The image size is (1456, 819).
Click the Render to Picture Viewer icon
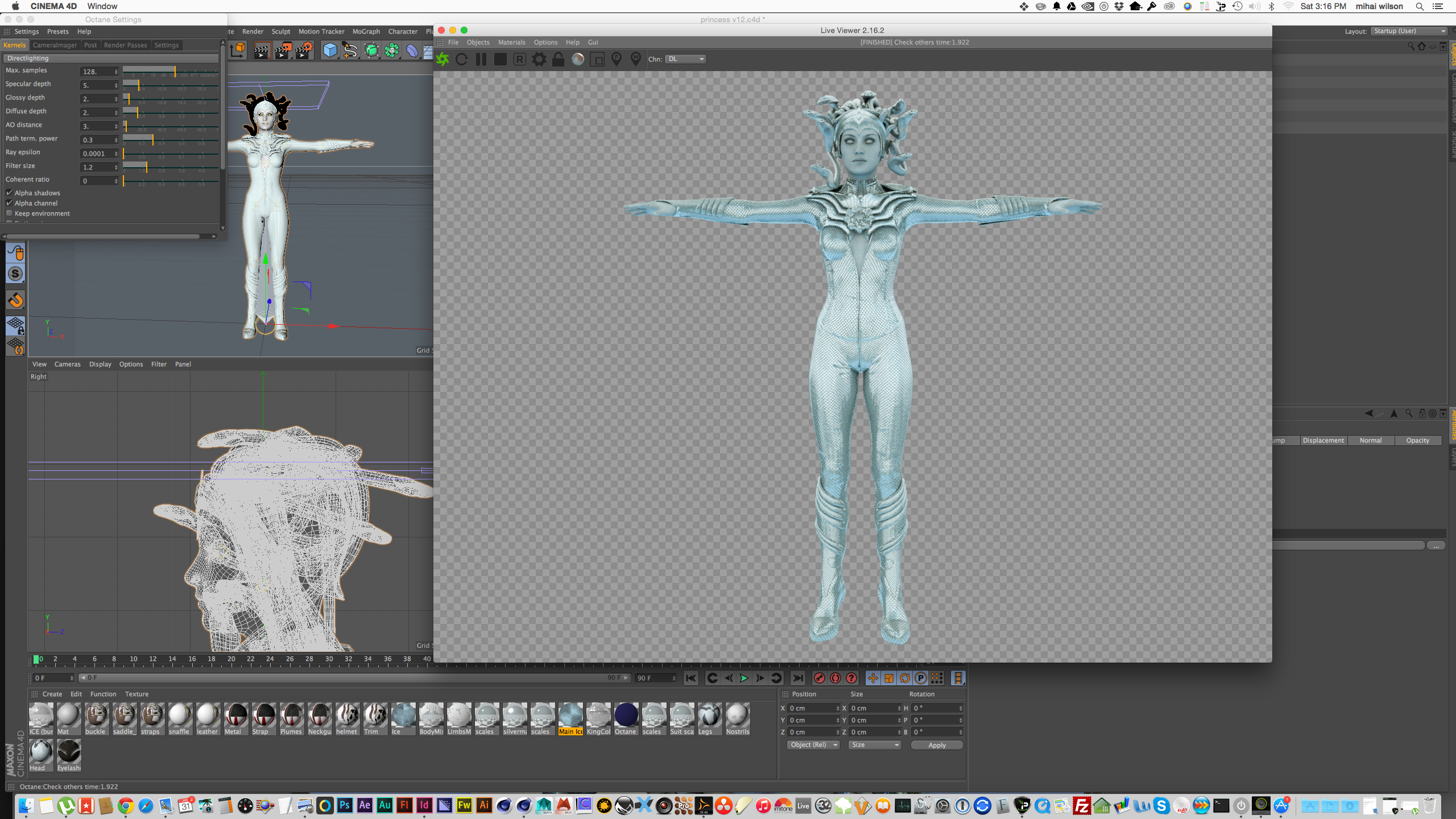(283, 51)
